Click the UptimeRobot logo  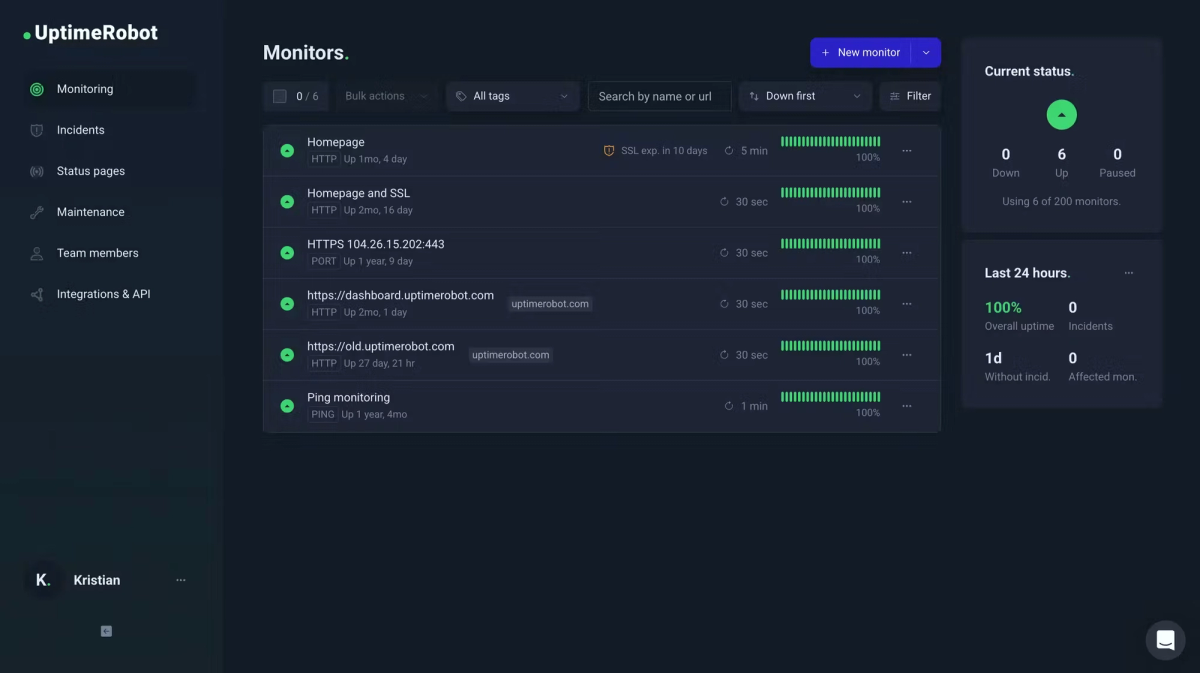(x=91, y=33)
